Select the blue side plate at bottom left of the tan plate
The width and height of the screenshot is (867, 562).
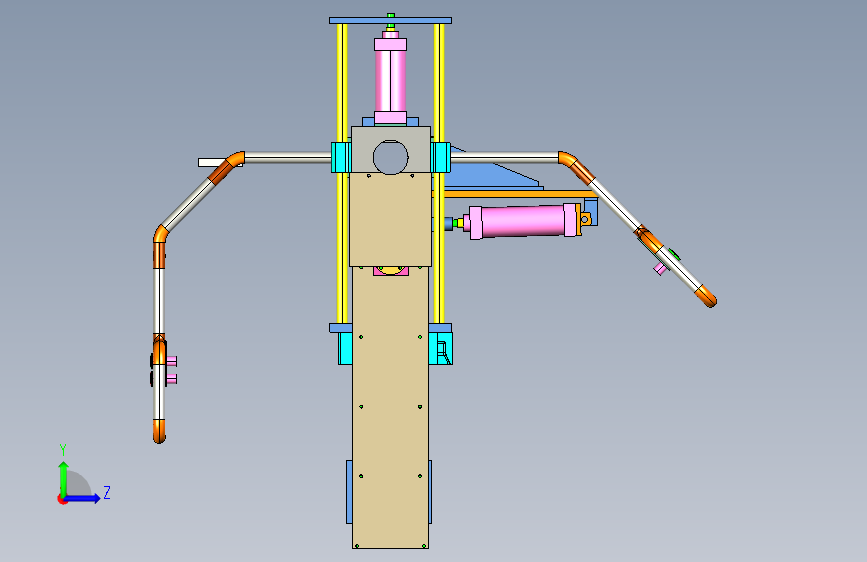click(349, 491)
